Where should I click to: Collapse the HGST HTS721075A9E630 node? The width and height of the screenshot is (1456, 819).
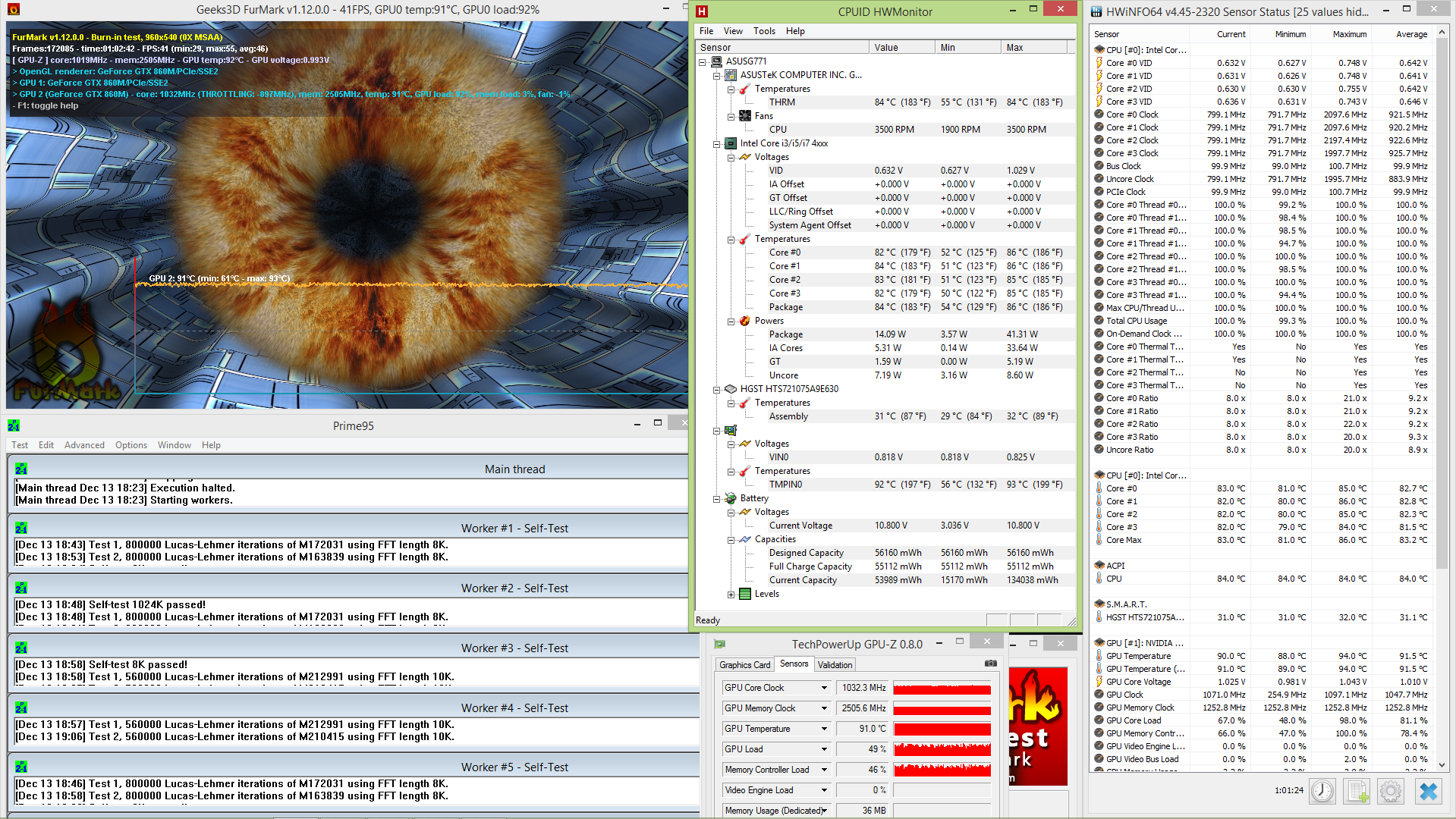click(x=716, y=390)
